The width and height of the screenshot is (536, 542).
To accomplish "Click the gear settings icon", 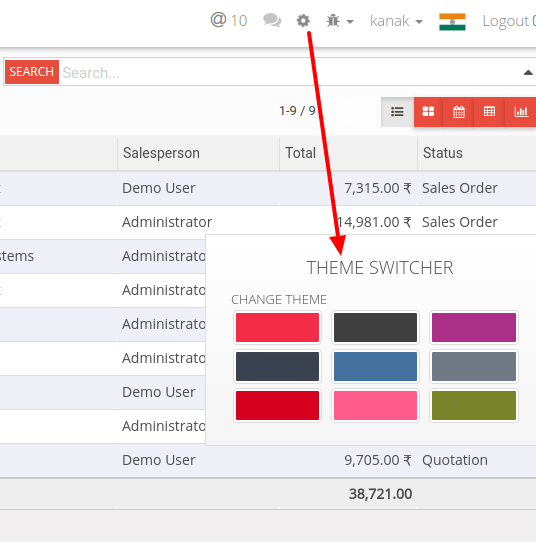I will [x=303, y=21].
